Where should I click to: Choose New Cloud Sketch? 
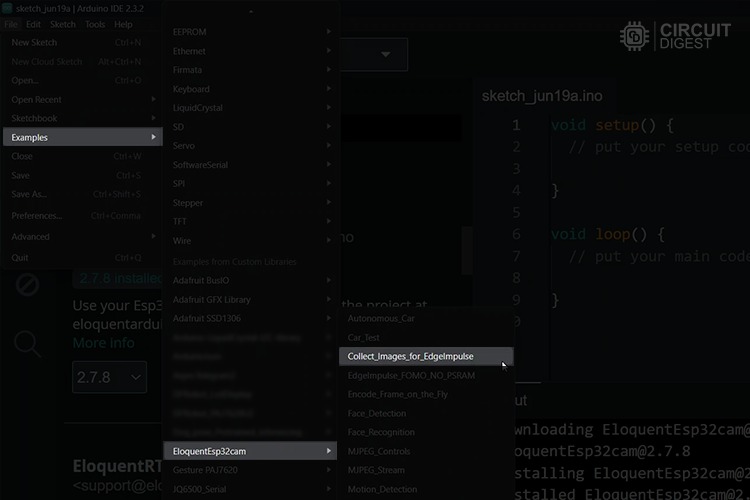pos(82,62)
